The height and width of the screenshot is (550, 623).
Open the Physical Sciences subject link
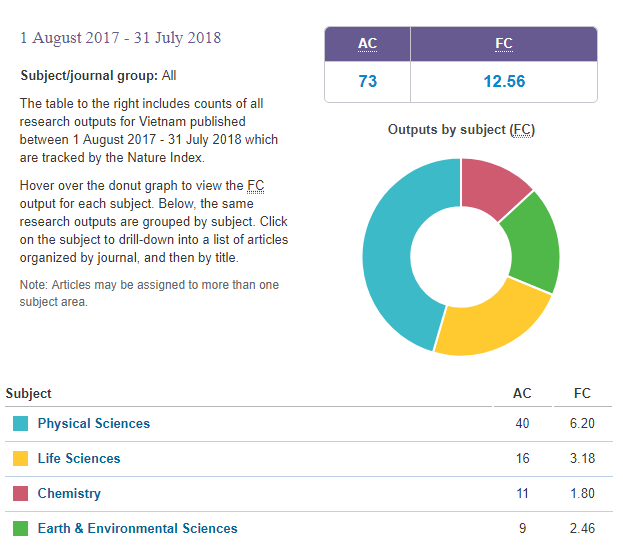[x=93, y=423]
